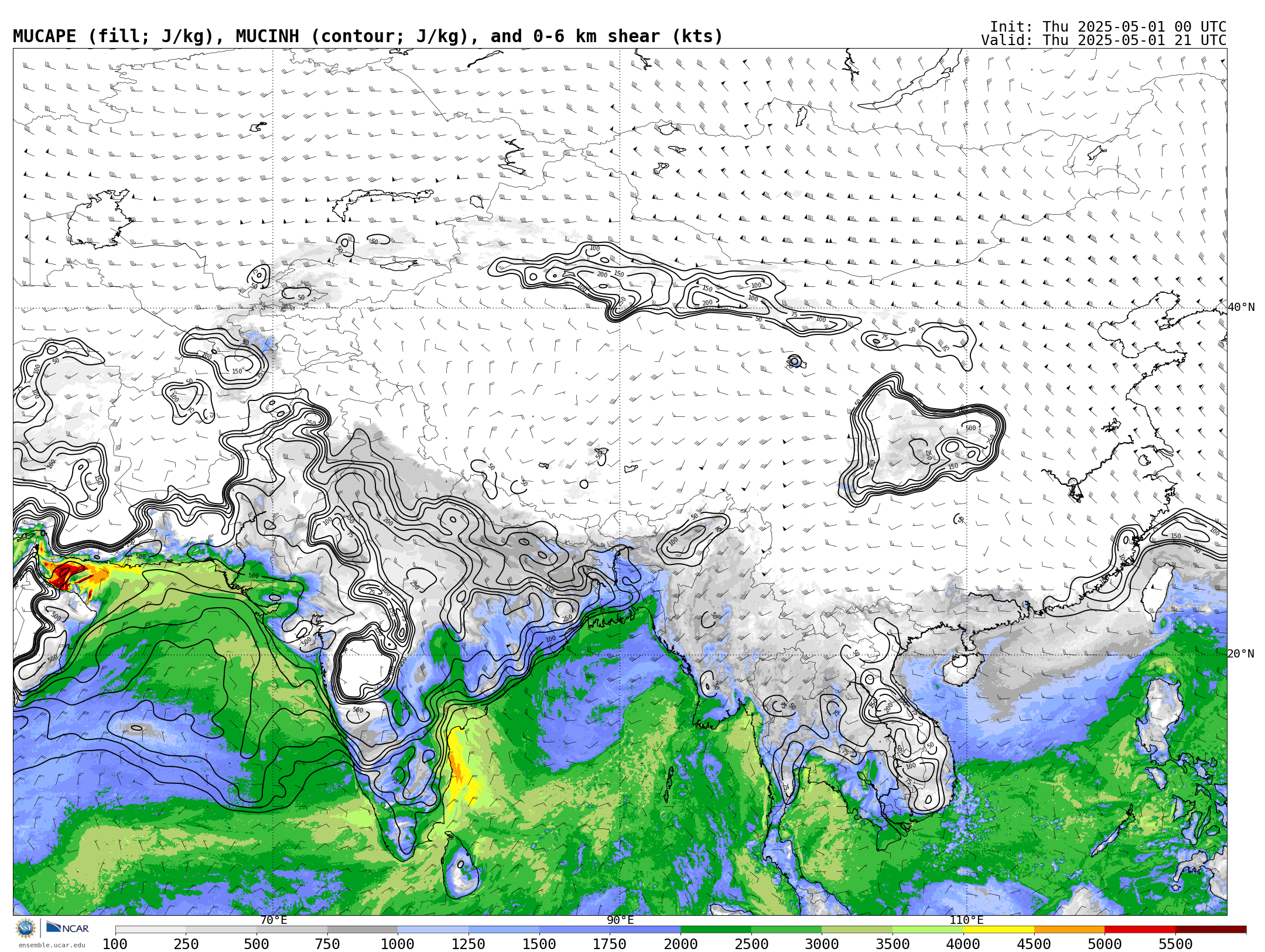
Task: Select the medium gray 750–1000 colorbar segment
Action: coord(363,930)
